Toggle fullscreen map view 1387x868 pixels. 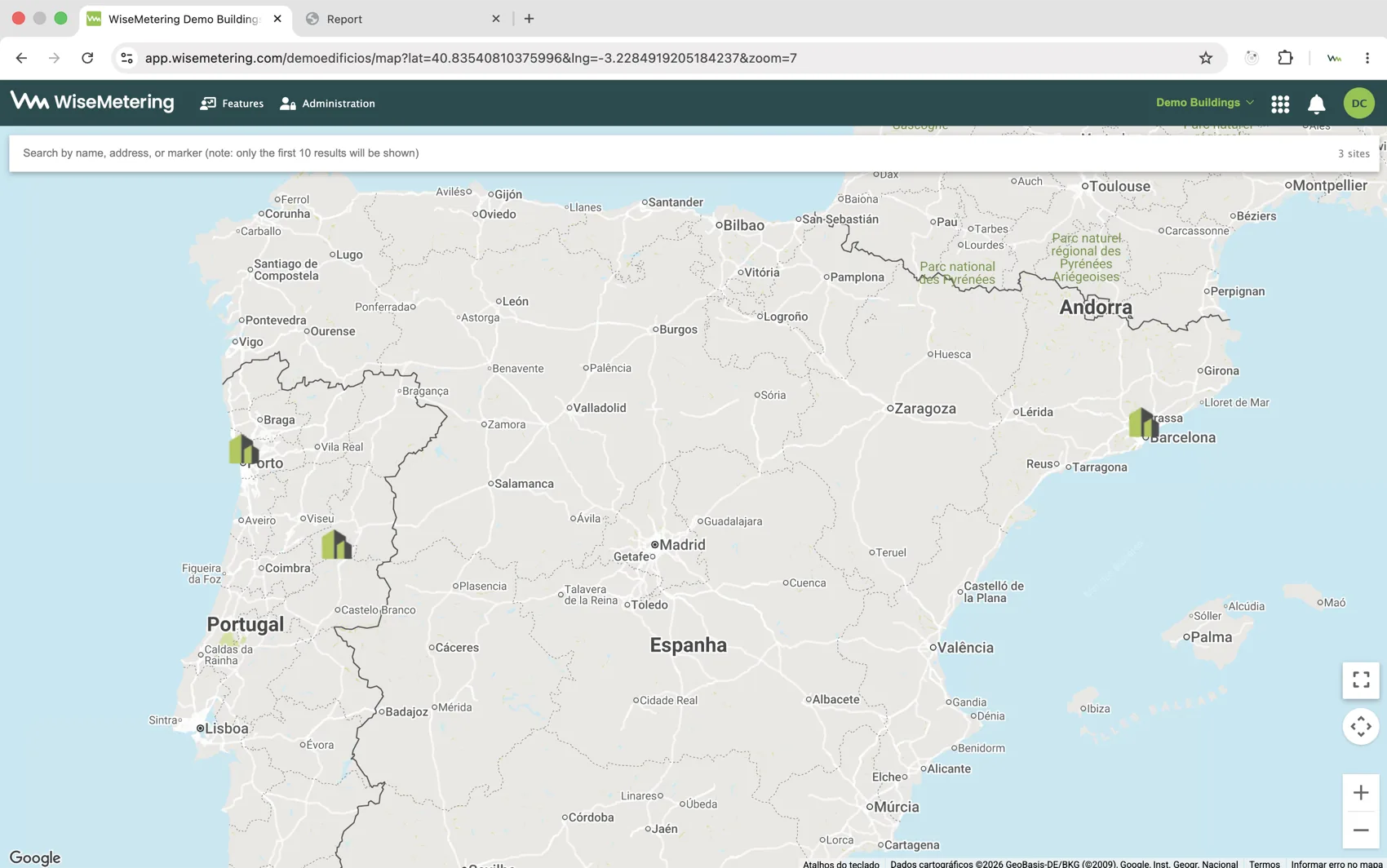(x=1361, y=680)
